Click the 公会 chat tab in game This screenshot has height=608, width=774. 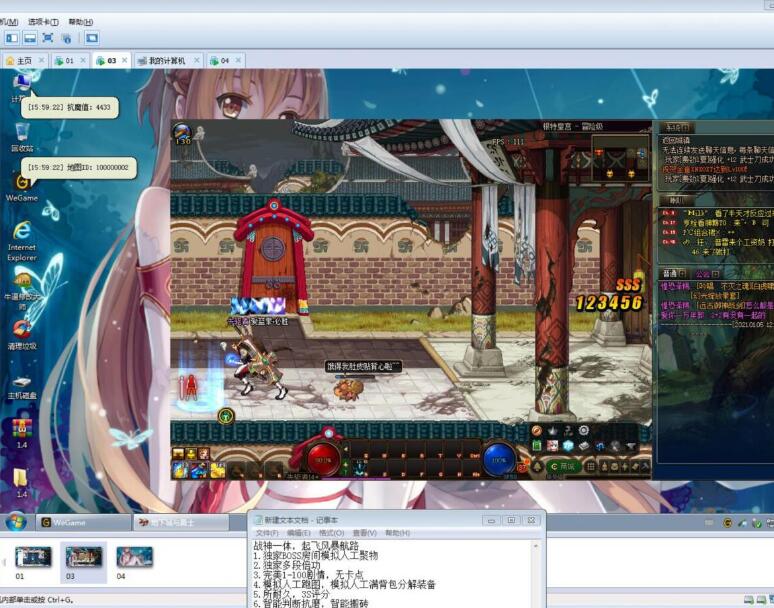click(707, 273)
